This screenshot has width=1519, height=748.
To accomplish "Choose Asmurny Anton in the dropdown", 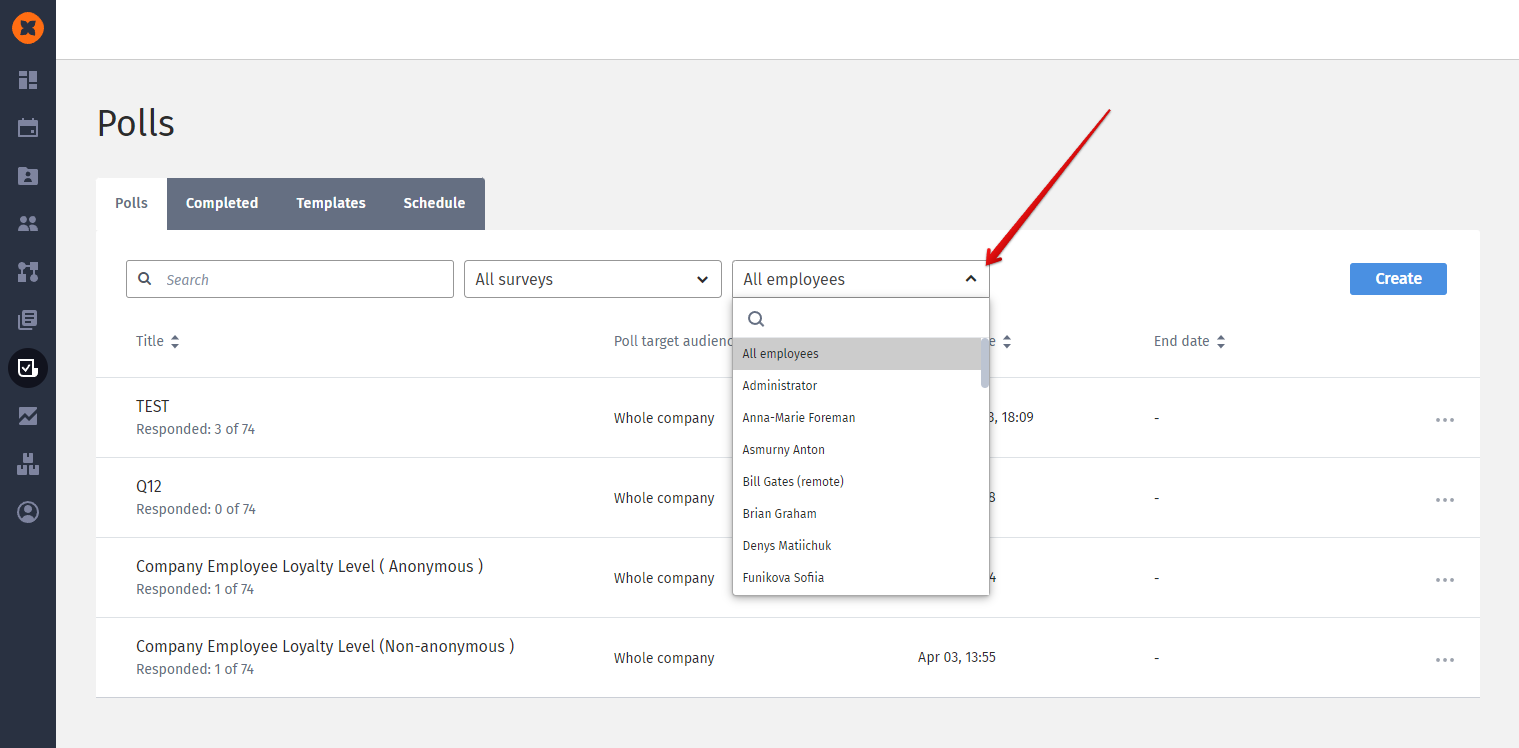I will click(x=857, y=450).
